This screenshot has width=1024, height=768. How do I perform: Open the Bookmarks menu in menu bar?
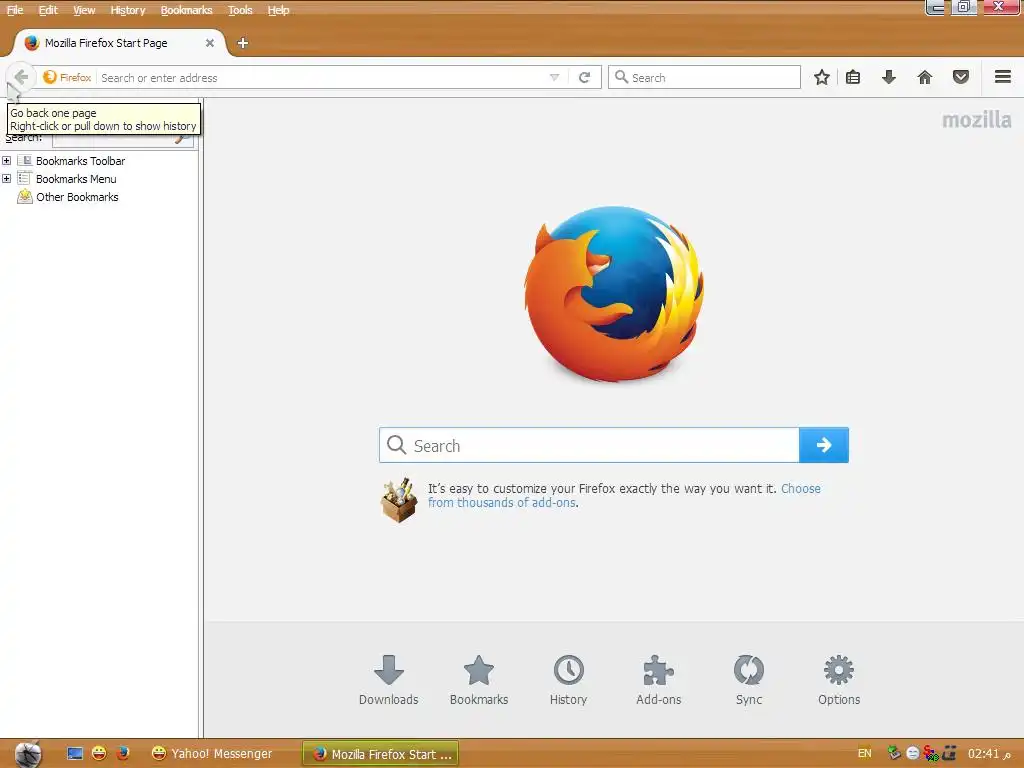(x=186, y=10)
